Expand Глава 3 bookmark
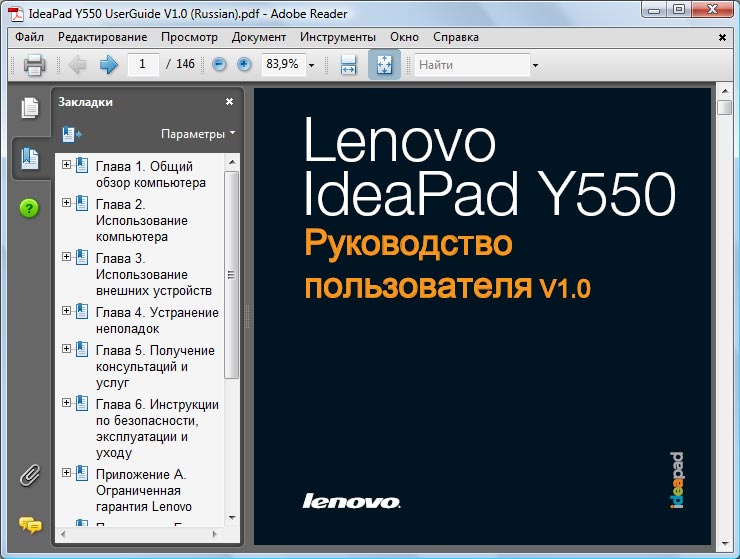 coord(67,257)
